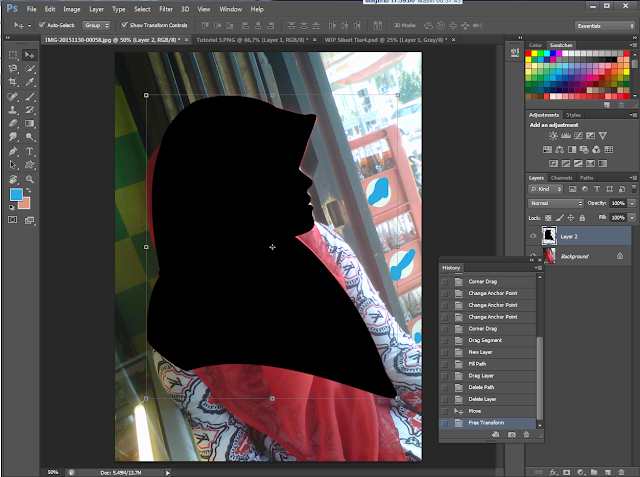Image resolution: width=640 pixels, height=477 pixels.
Task: Select the Custom Shape tool
Action: [x=29, y=165]
